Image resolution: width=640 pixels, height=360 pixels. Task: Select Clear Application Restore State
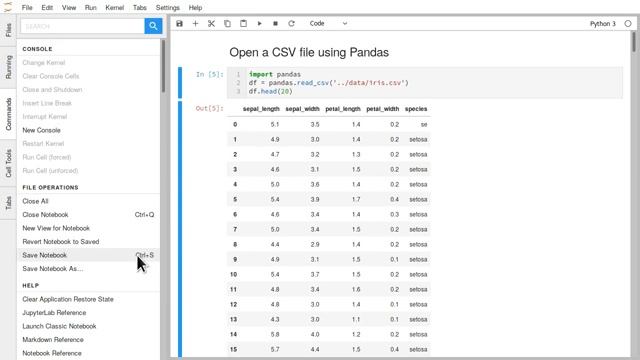88,299
